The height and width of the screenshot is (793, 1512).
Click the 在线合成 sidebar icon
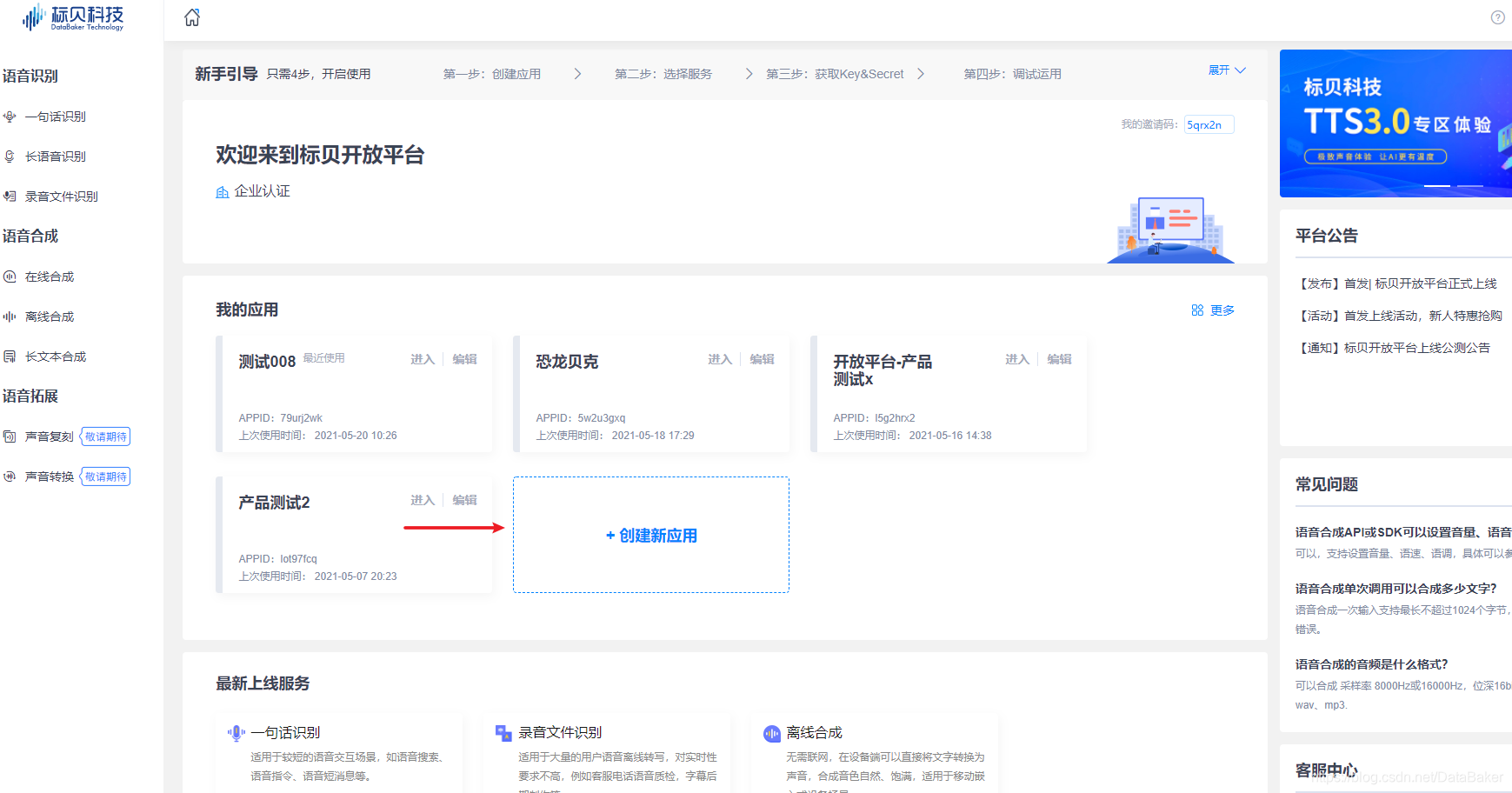[x=10, y=277]
